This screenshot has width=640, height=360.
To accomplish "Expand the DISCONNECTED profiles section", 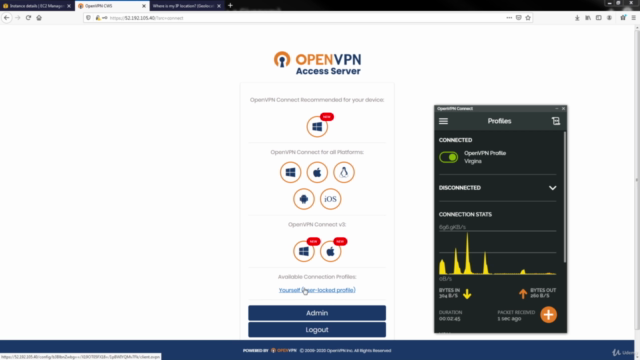I will pyautogui.click(x=552, y=188).
